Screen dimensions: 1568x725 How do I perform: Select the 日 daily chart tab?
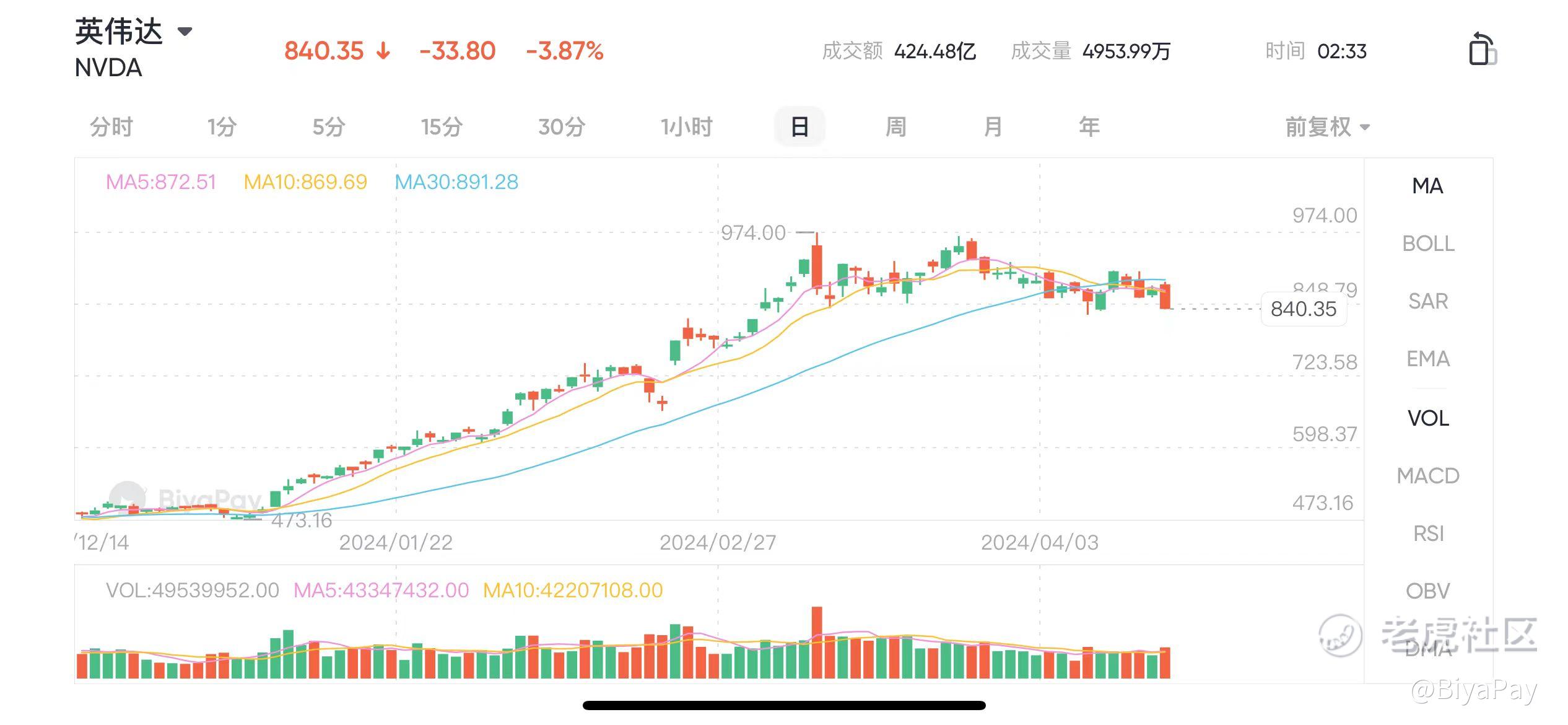coord(799,127)
